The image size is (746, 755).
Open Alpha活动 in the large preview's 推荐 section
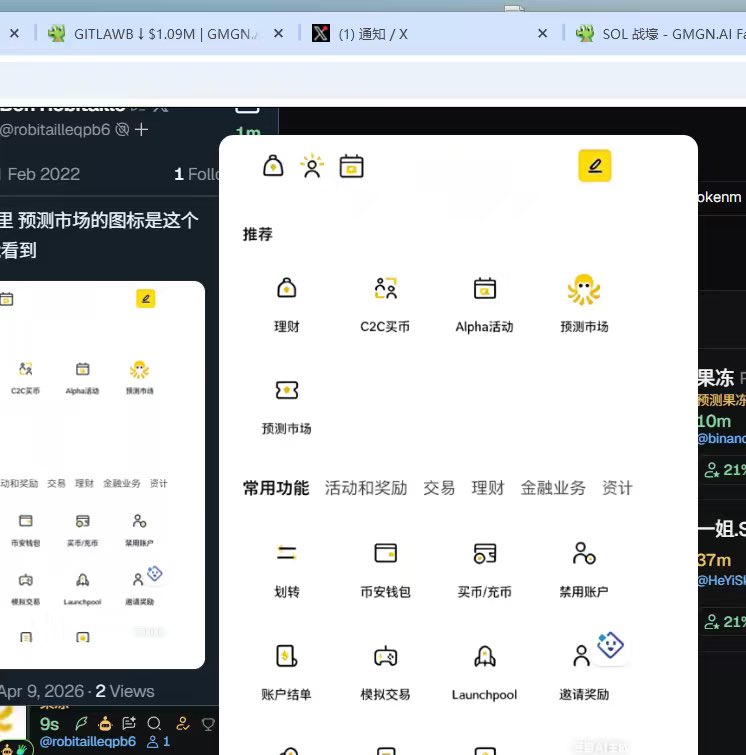(484, 289)
